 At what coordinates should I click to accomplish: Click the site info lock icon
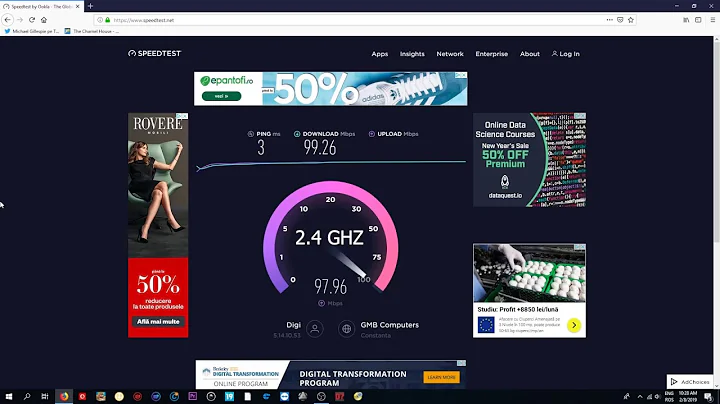tap(108, 20)
